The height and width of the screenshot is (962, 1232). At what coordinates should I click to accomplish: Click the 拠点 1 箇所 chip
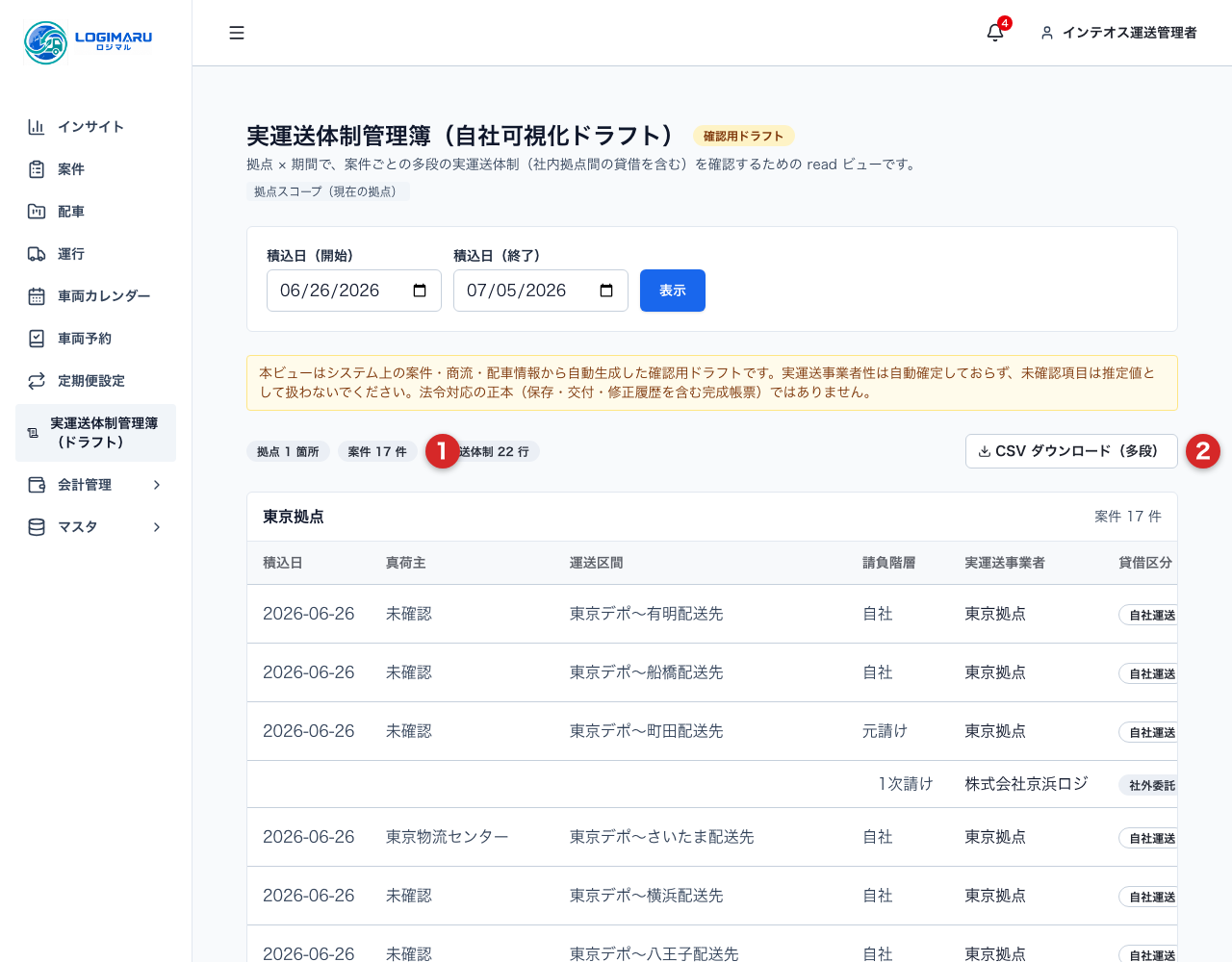tap(288, 451)
